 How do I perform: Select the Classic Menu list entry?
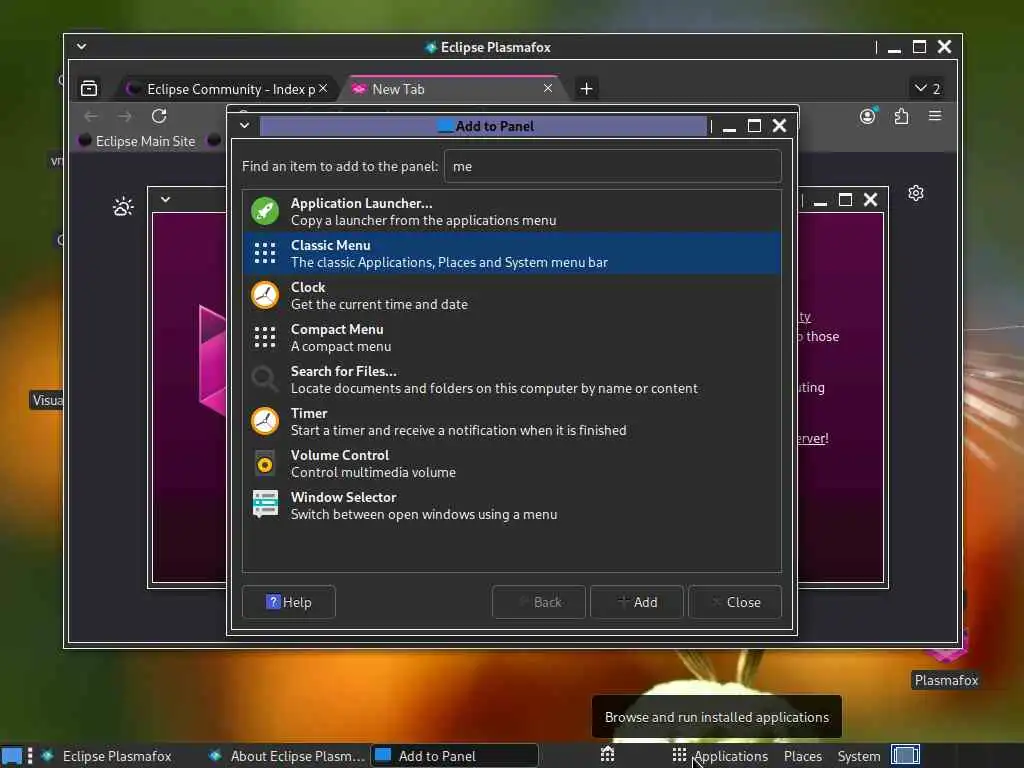[x=512, y=253]
